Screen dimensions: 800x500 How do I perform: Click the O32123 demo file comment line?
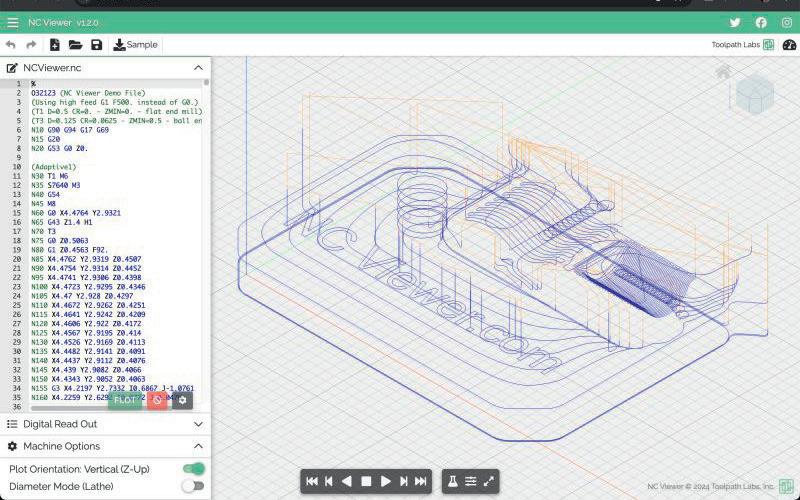88,93
